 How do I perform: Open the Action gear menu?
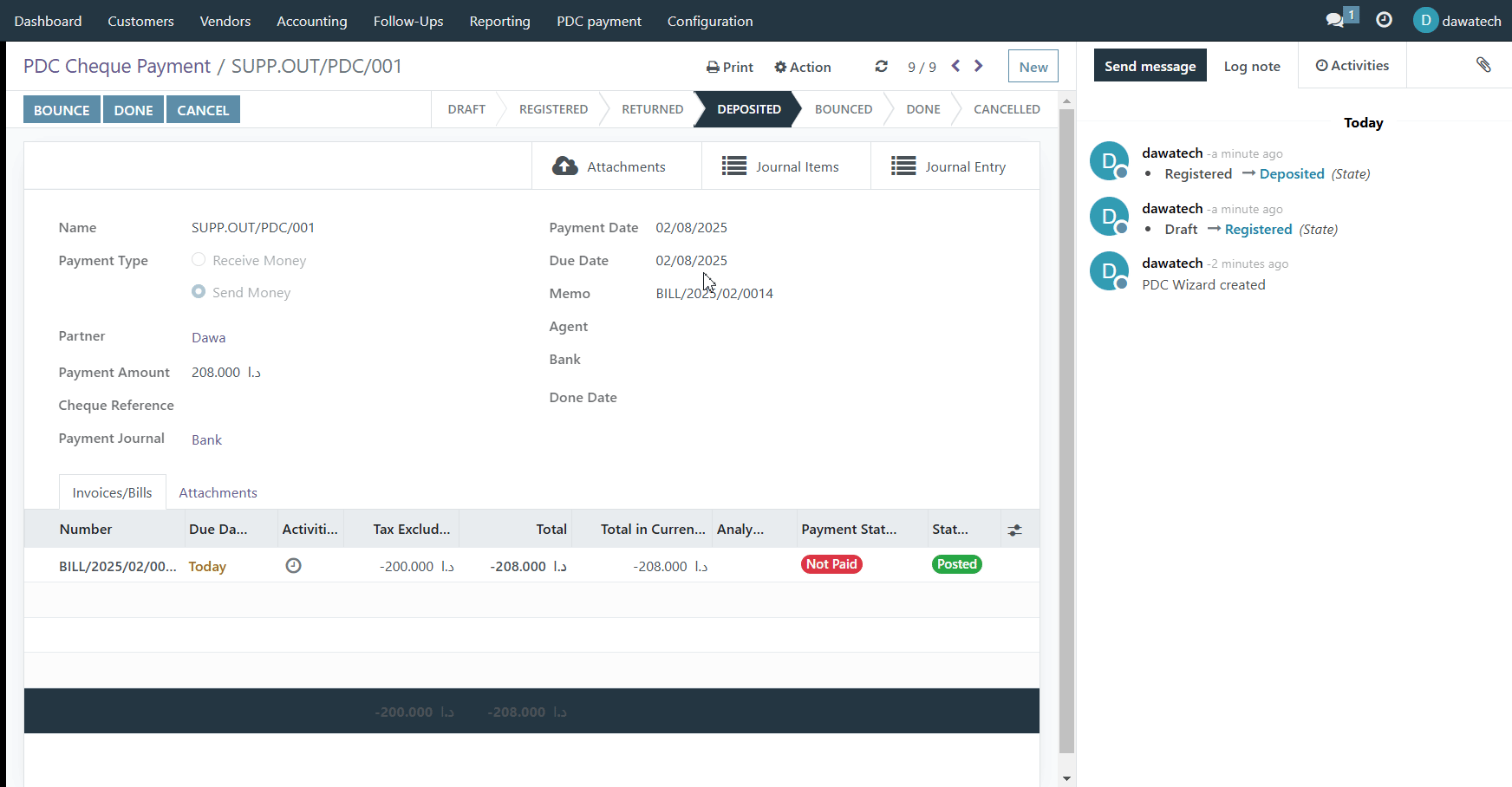[x=803, y=67]
